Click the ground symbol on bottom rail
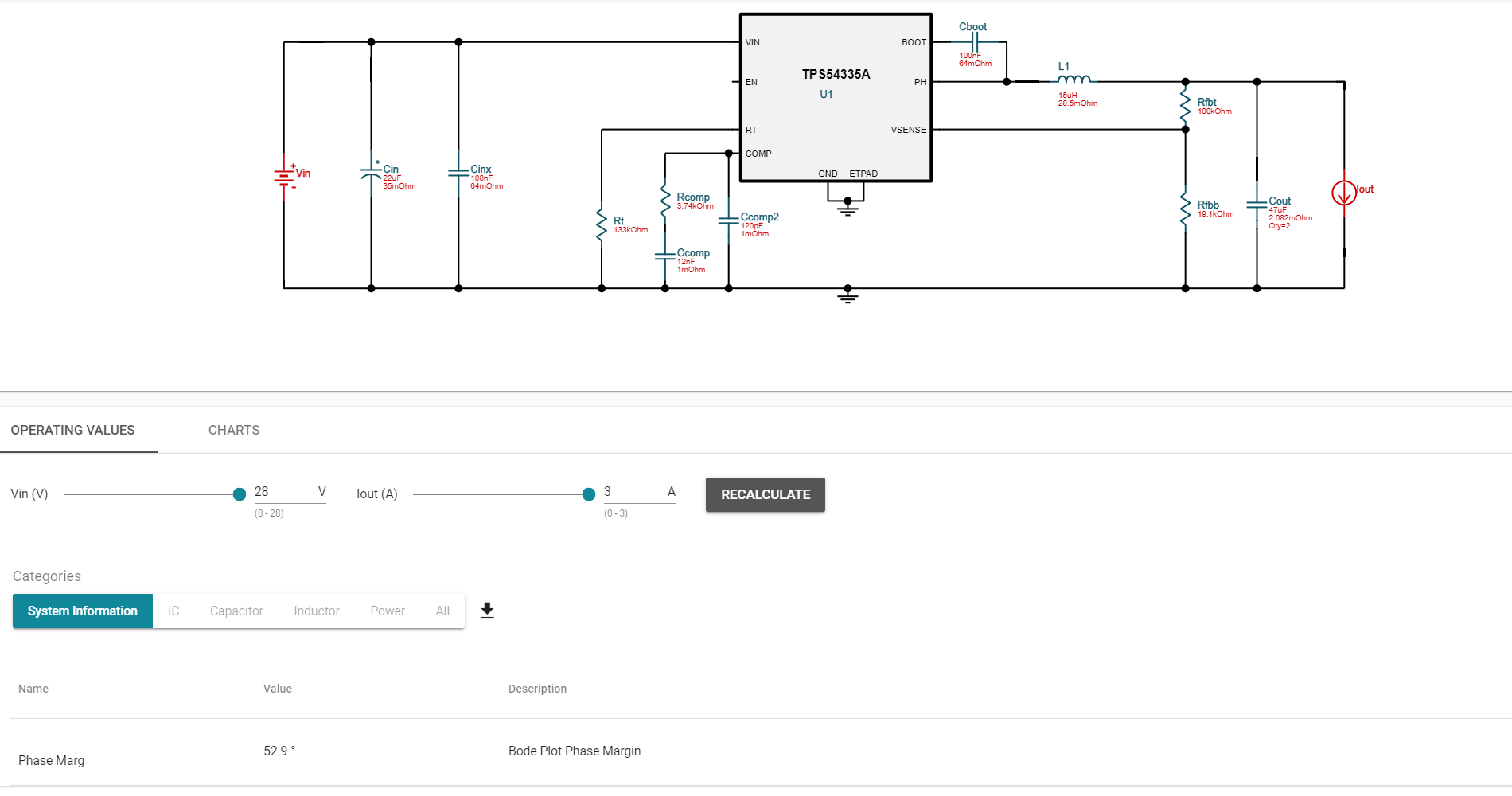 coord(848,296)
